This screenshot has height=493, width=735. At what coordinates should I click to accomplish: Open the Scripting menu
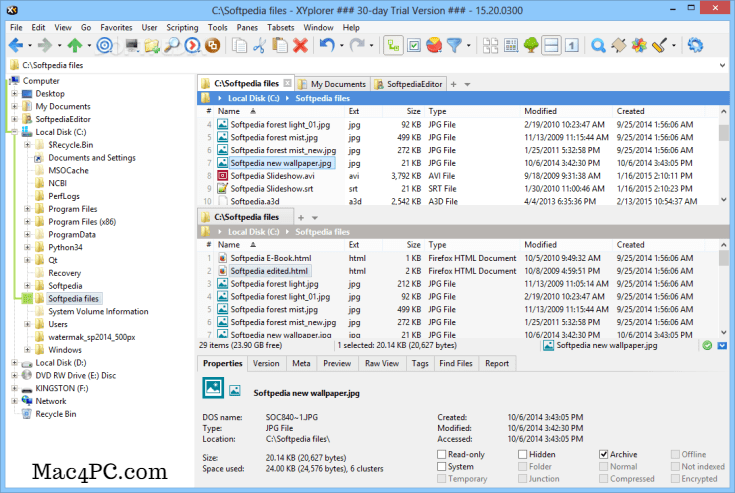(x=182, y=27)
